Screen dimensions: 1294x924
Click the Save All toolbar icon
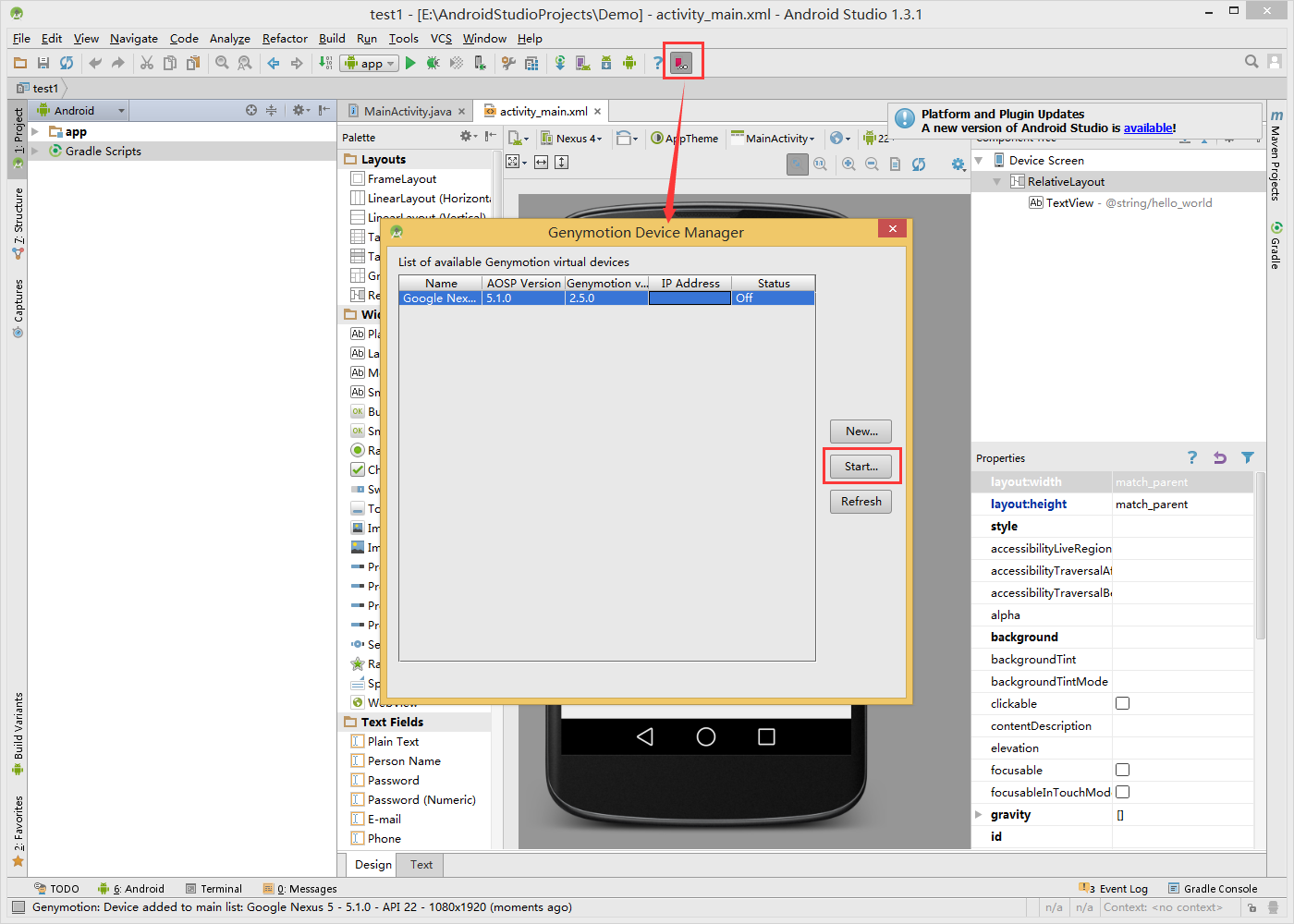coord(43,63)
